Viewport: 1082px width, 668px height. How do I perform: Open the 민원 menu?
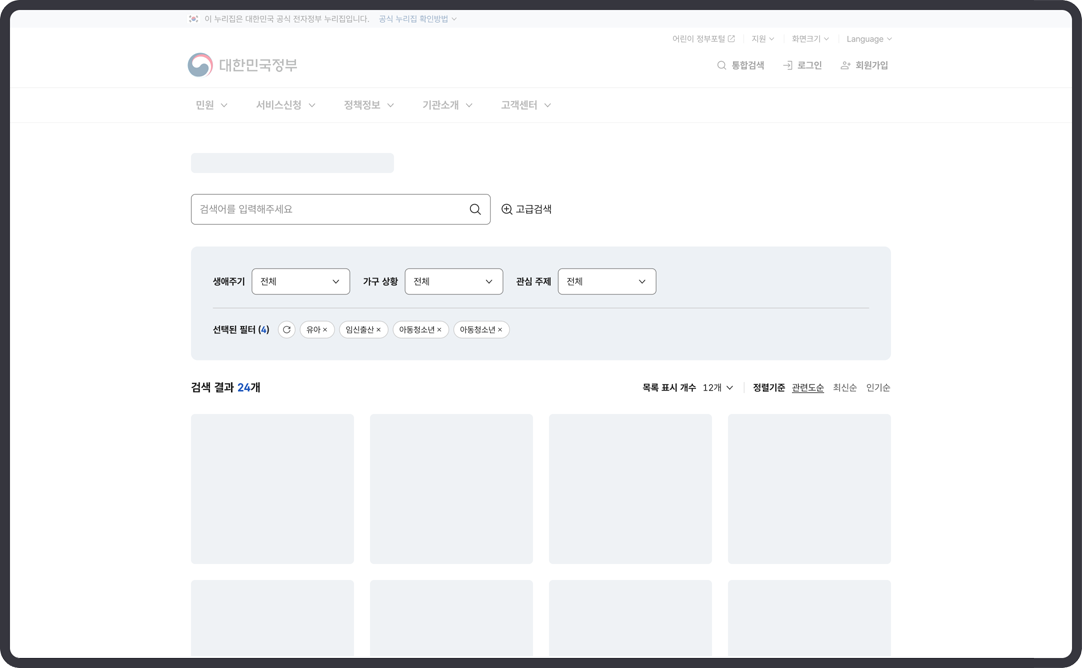211,105
